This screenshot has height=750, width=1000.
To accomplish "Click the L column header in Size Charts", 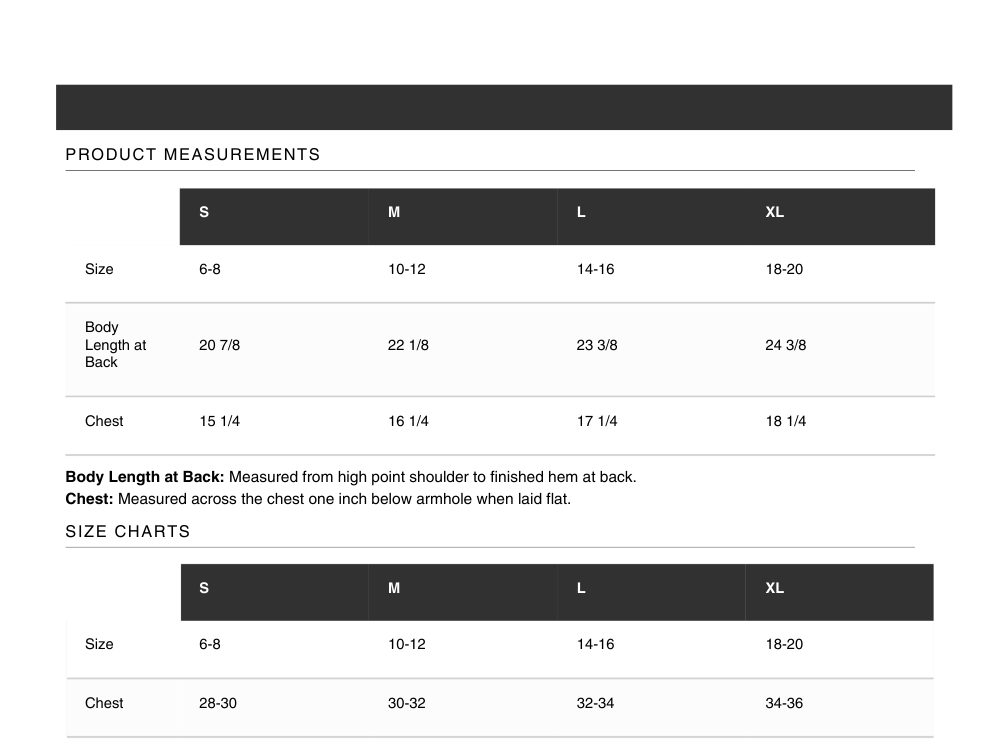I will [581, 589].
